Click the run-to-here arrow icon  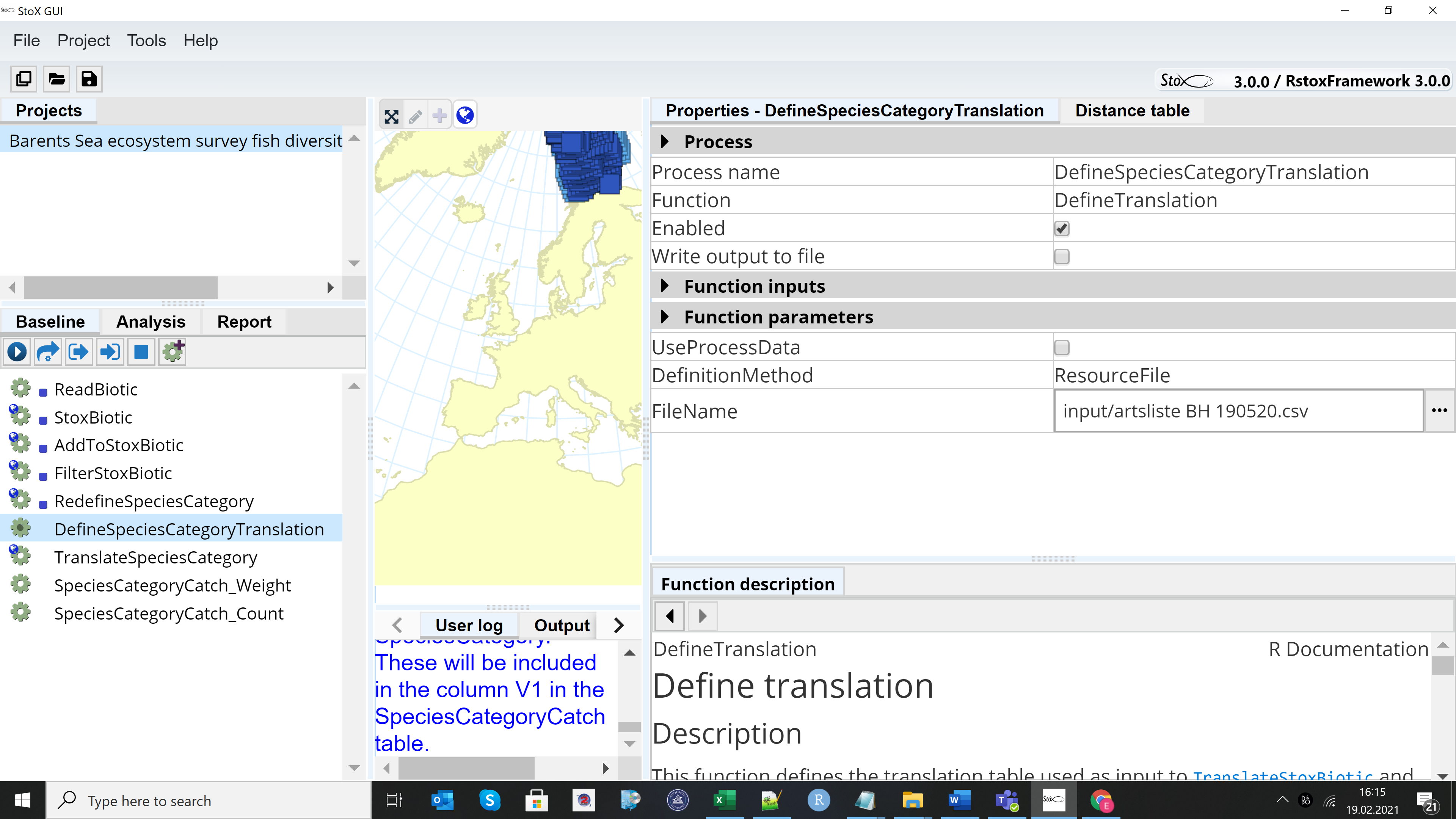point(110,352)
